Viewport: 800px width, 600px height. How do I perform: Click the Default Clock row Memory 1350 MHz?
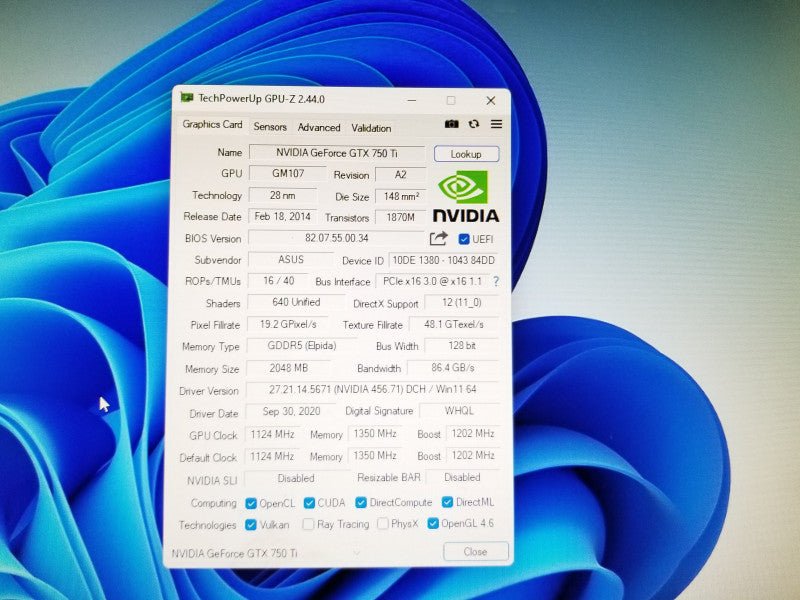point(375,455)
